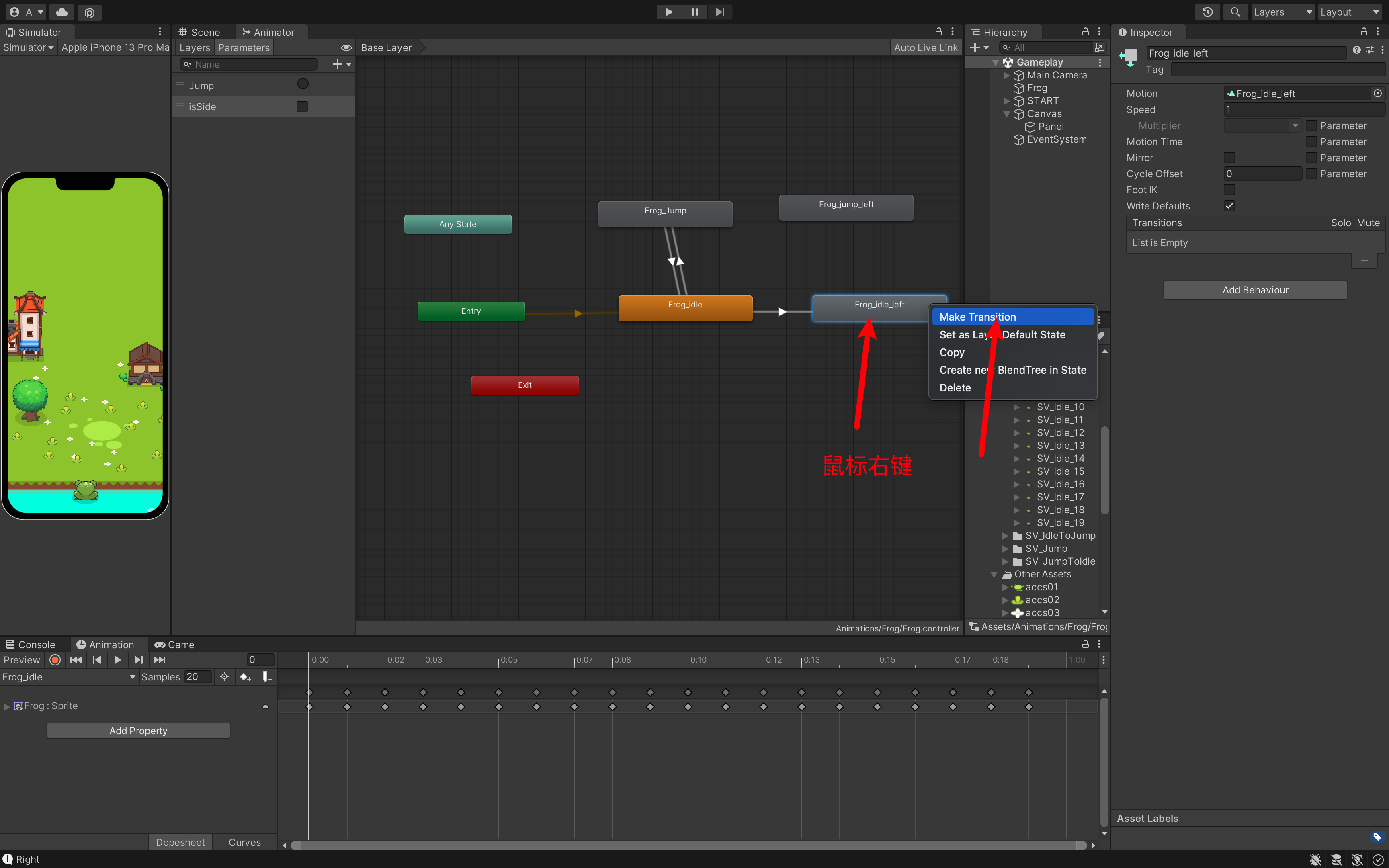Select Frog object in Hierarchy
The image size is (1389, 868).
(1037, 88)
